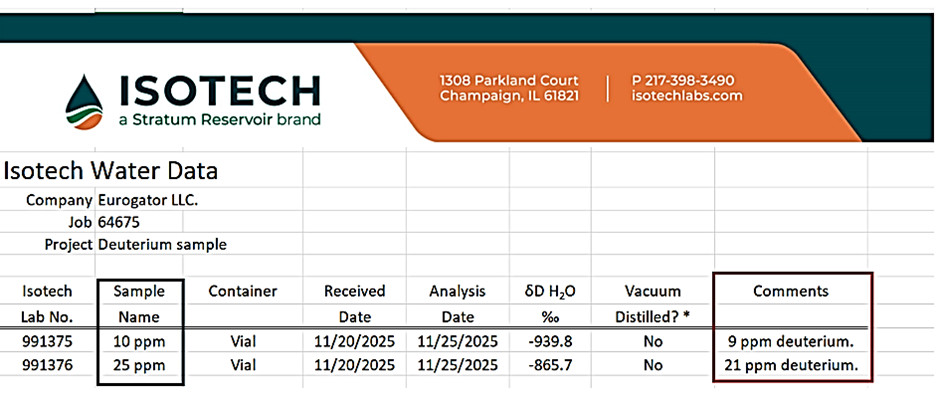936x398 pixels.
Task: Click the -939.8 delta value cell
Action: [550, 342]
